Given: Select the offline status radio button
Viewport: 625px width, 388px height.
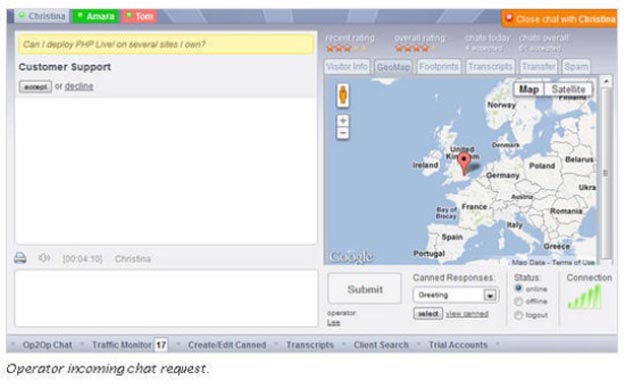Looking at the screenshot, I should 518,301.
